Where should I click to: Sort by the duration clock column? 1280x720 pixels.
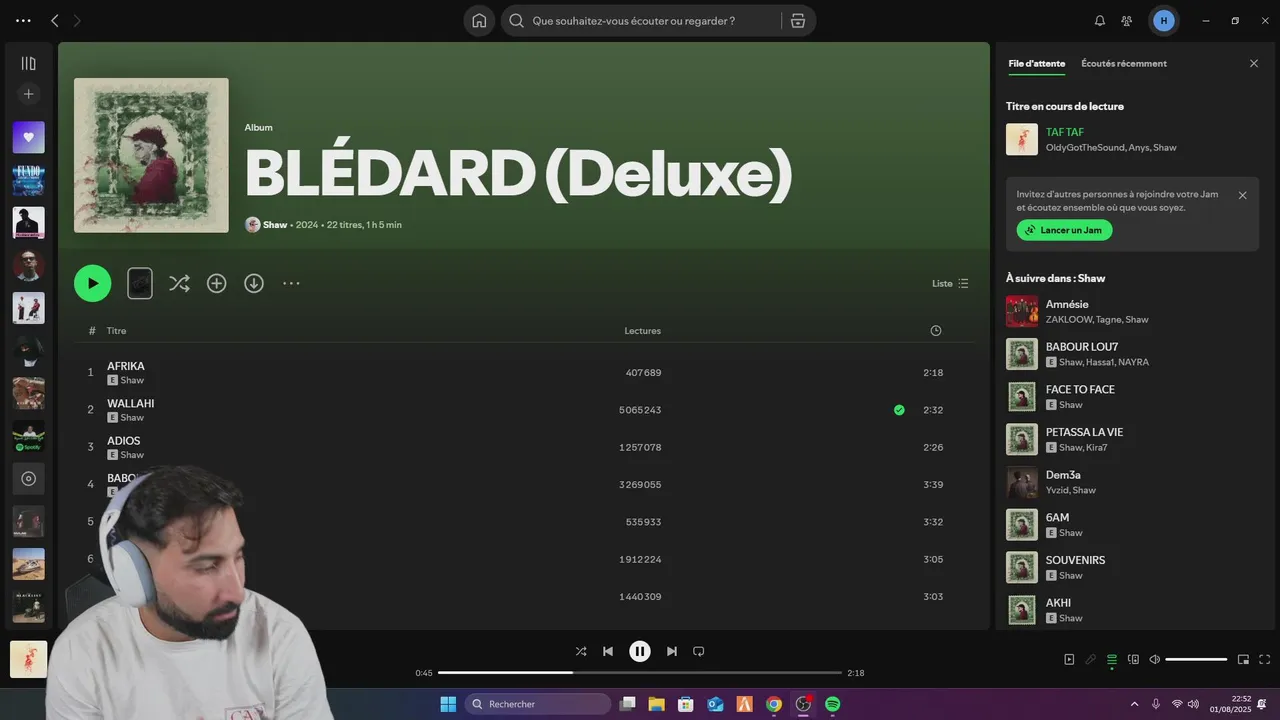click(935, 330)
